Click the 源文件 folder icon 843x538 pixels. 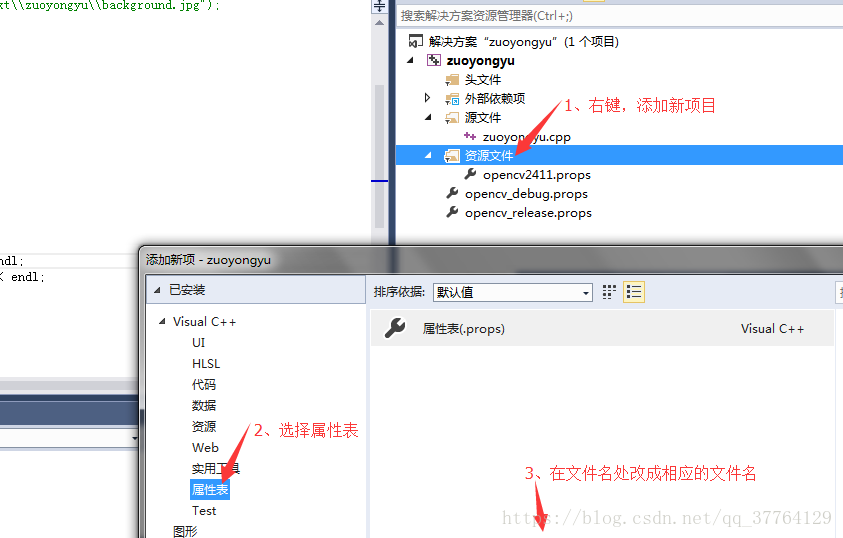(452, 118)
